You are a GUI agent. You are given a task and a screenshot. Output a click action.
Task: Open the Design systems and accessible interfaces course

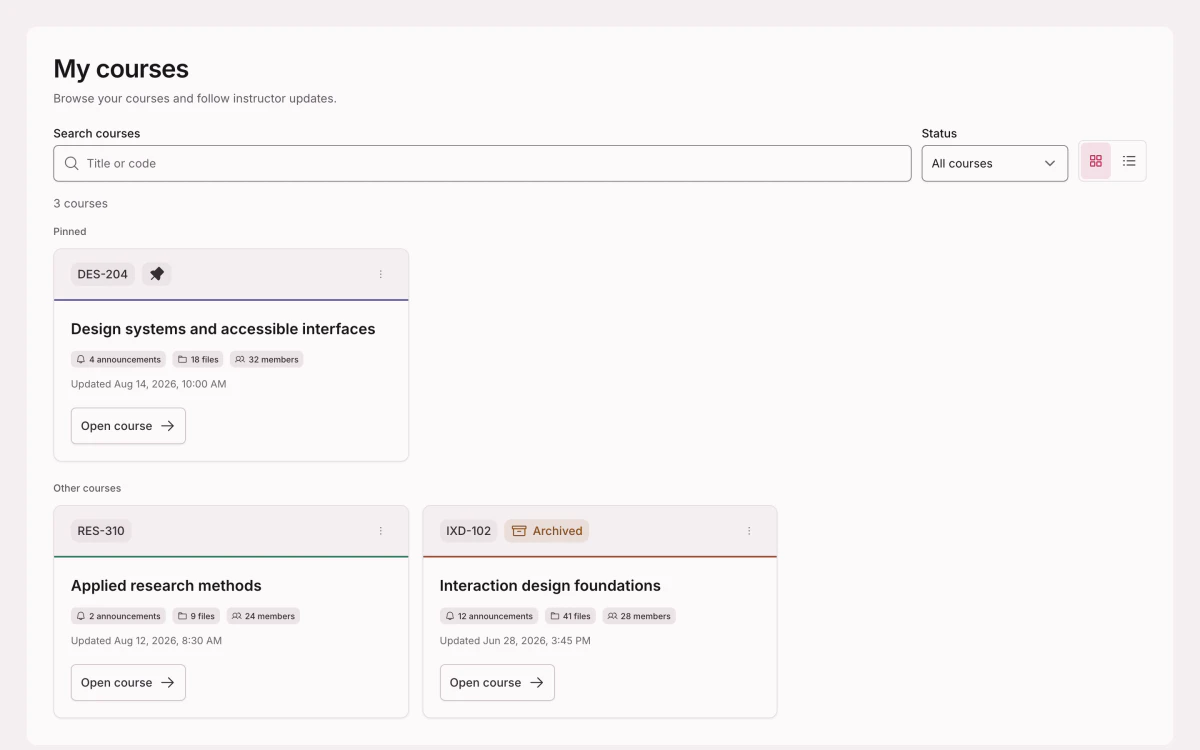pyautogui.click(x=128, y=426)
